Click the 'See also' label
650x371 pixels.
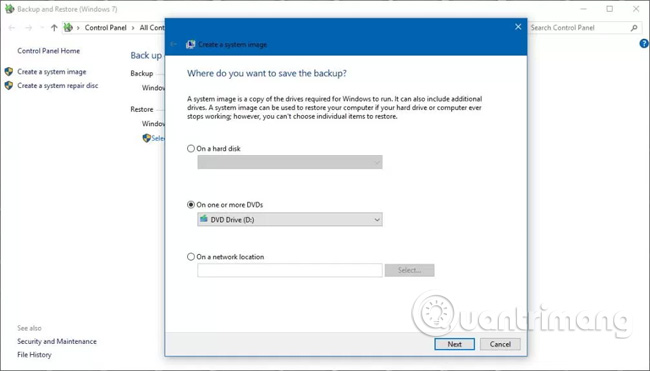29,328
